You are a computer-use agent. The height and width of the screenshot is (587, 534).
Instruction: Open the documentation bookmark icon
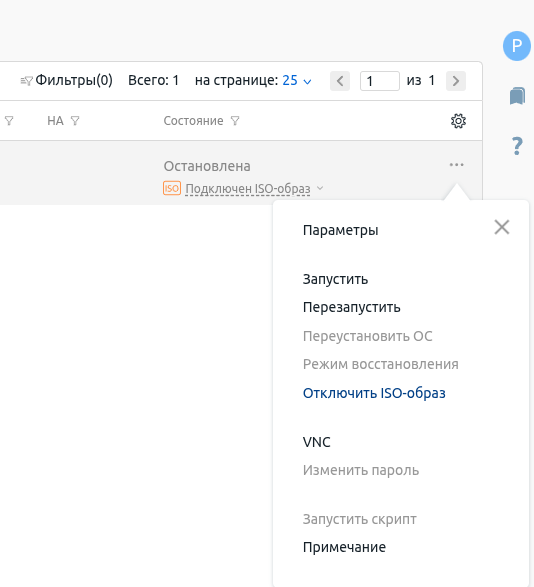click(x=517, y=96)
